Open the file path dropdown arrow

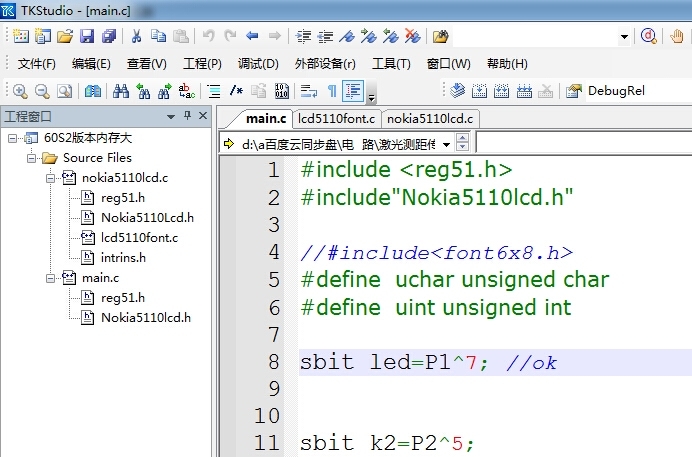tap(447, 145)
